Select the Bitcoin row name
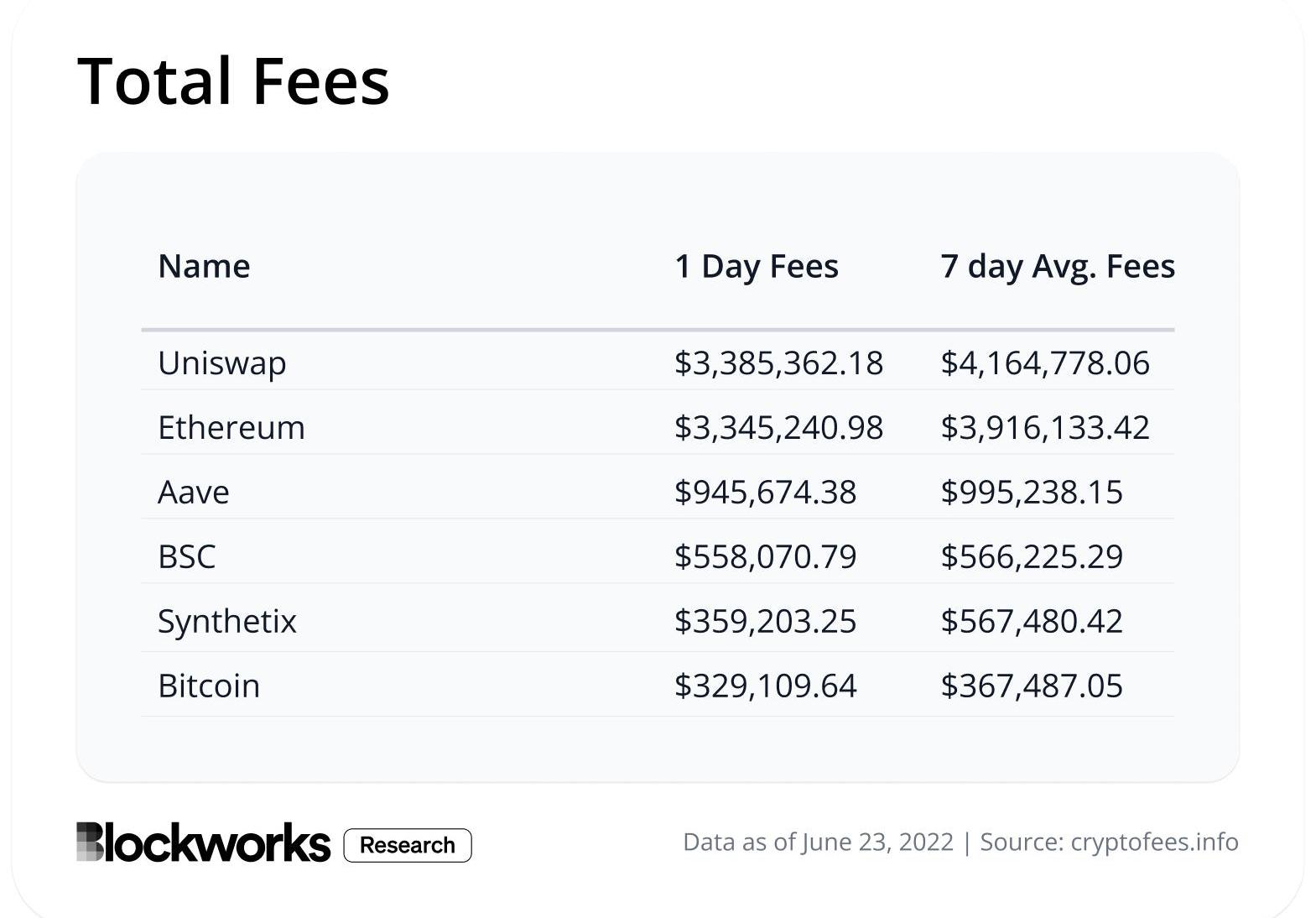 pyautogui.click(x=209, y=686)
